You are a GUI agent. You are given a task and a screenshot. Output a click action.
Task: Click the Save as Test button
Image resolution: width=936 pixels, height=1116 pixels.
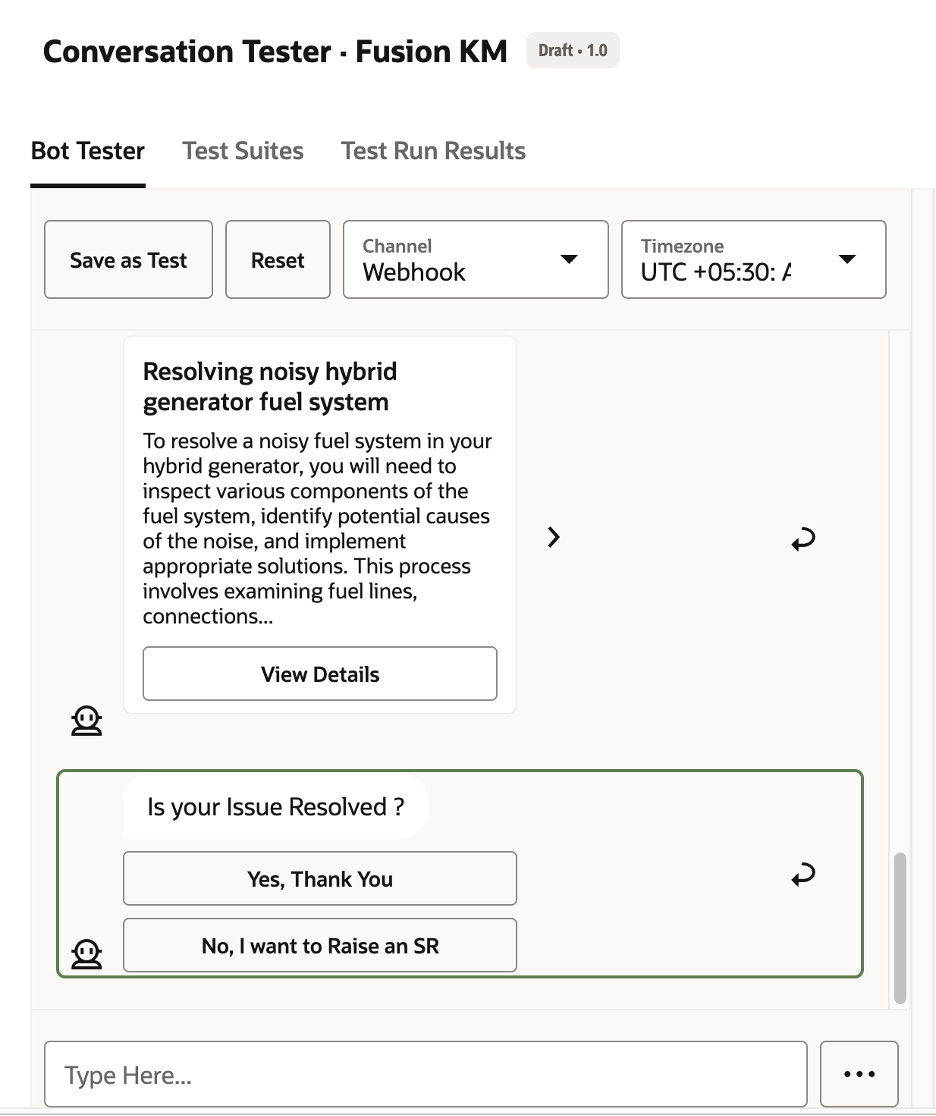click(128, 259)
